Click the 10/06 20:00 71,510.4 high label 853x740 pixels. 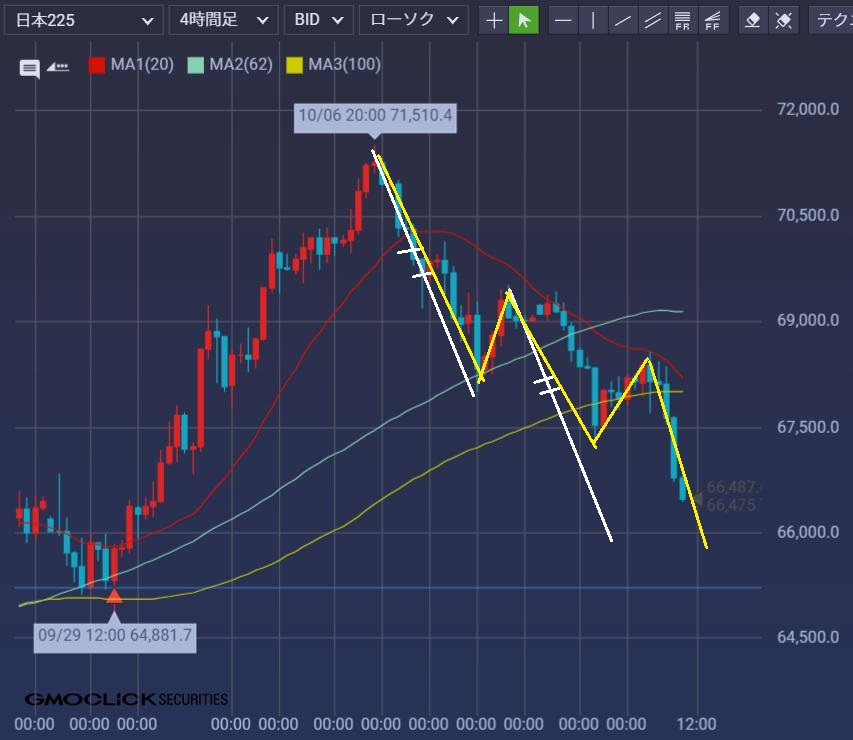click(x=375, y=116)
